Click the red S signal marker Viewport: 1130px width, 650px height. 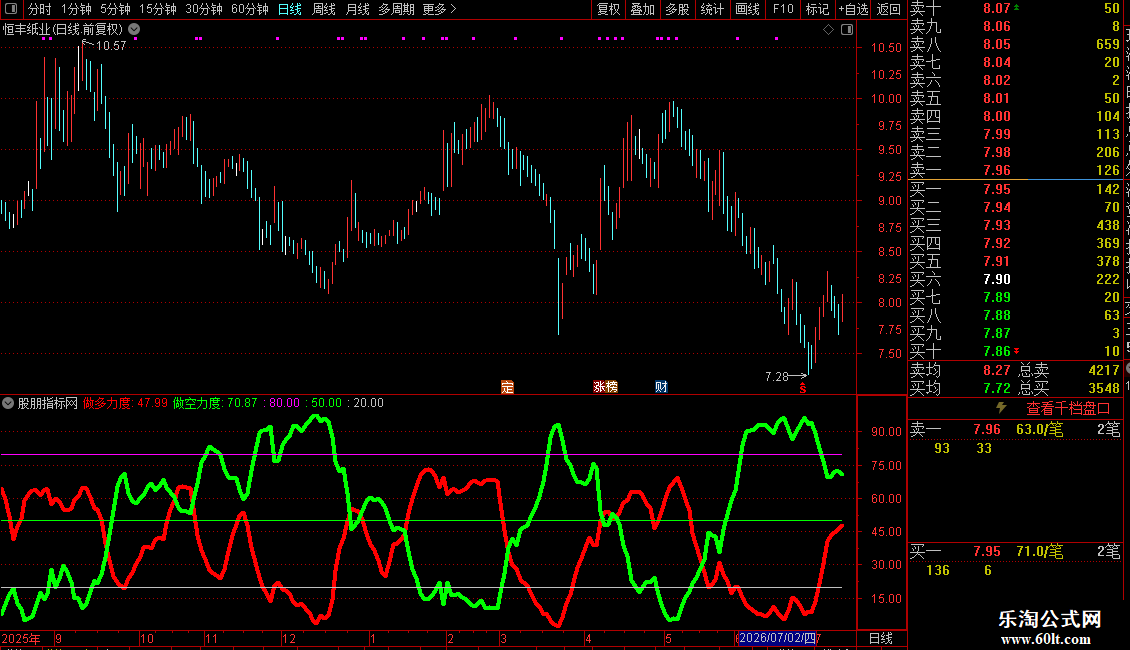click(x=803, y=388)
